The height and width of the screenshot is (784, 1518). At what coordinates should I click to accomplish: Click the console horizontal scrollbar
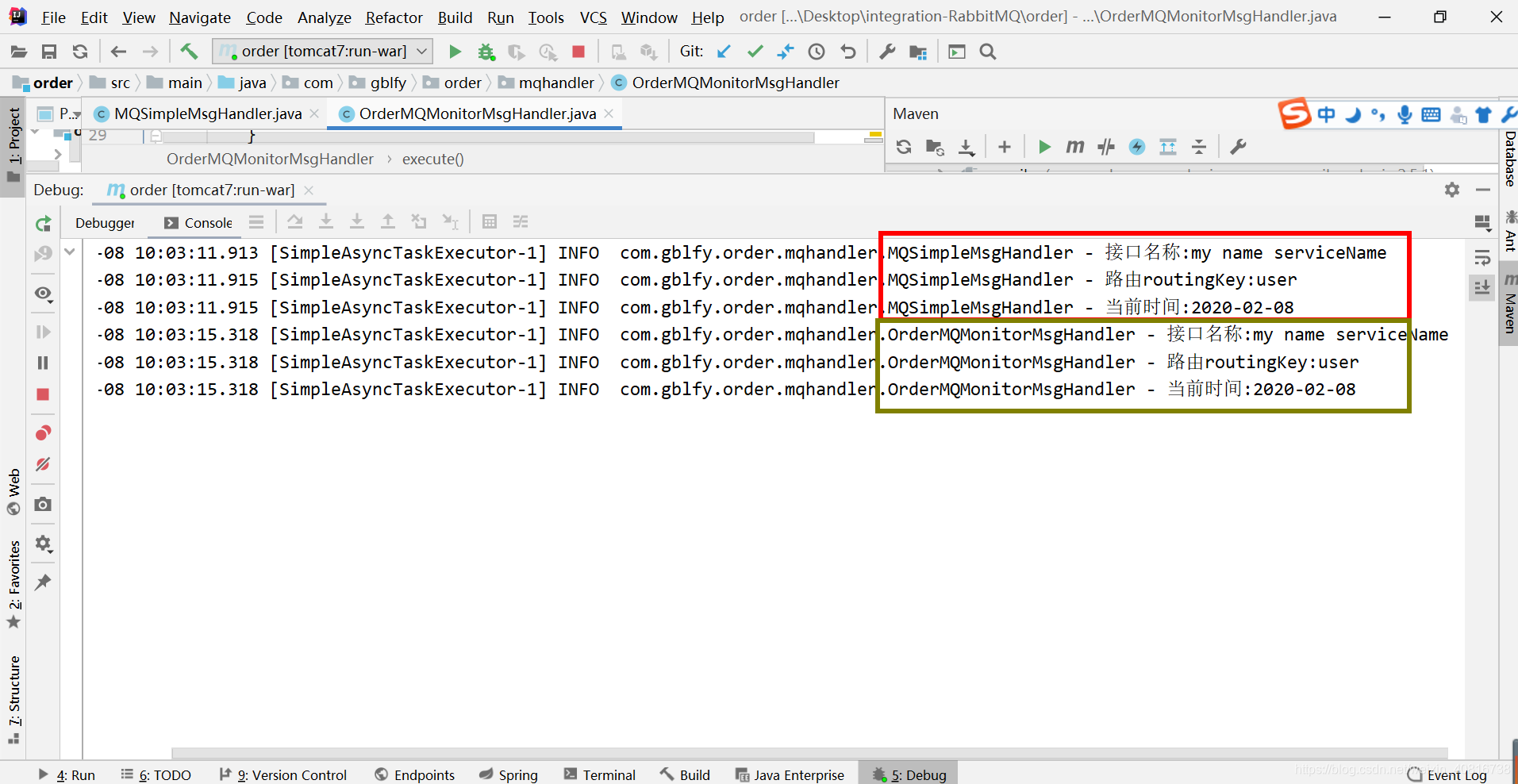pos(809,752)
